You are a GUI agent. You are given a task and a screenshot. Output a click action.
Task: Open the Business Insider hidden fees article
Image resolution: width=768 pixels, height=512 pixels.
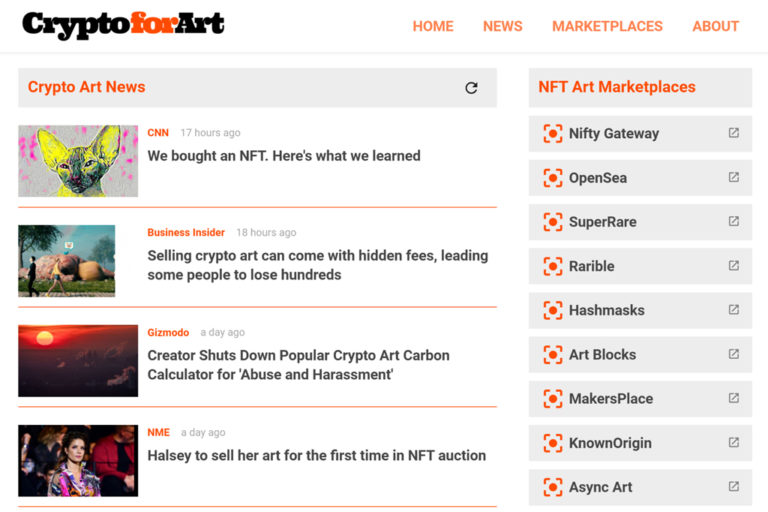click(x=317, y=265)
